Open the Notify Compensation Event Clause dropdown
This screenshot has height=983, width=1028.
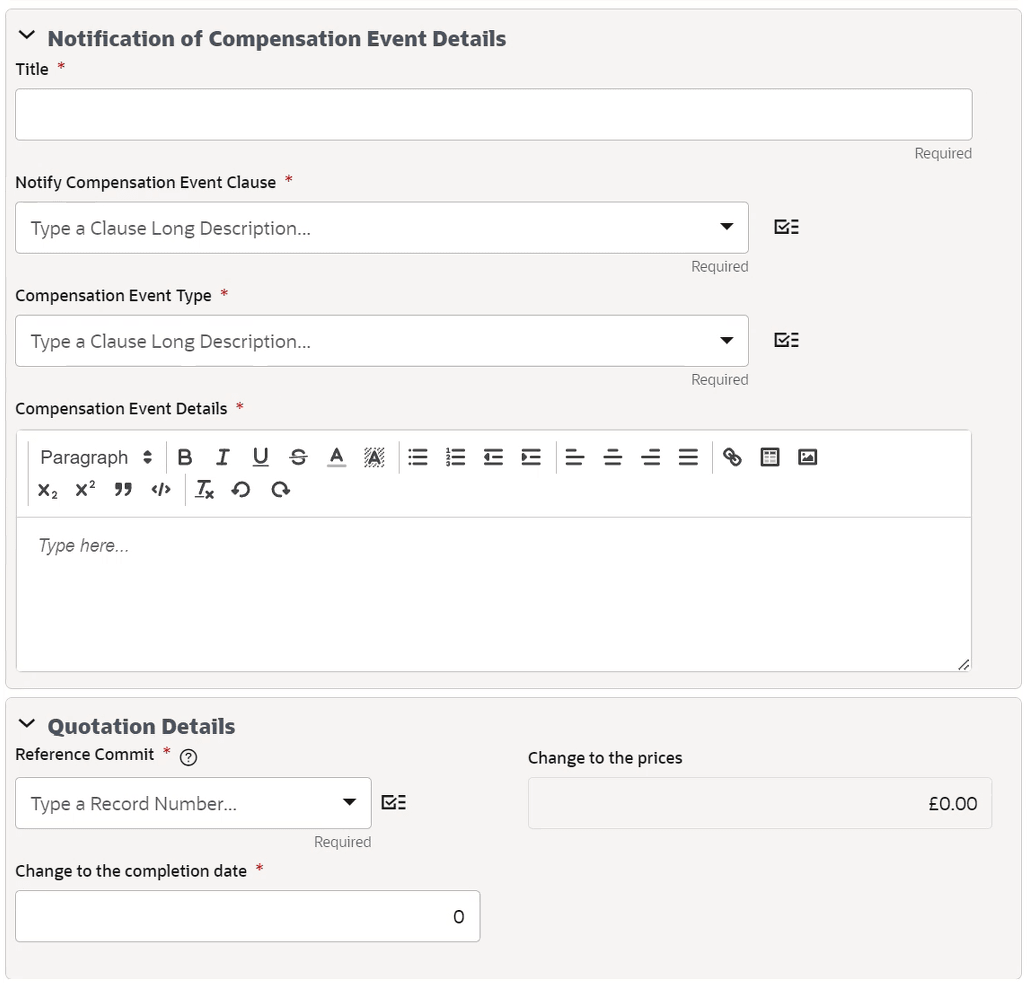[727, 228]
